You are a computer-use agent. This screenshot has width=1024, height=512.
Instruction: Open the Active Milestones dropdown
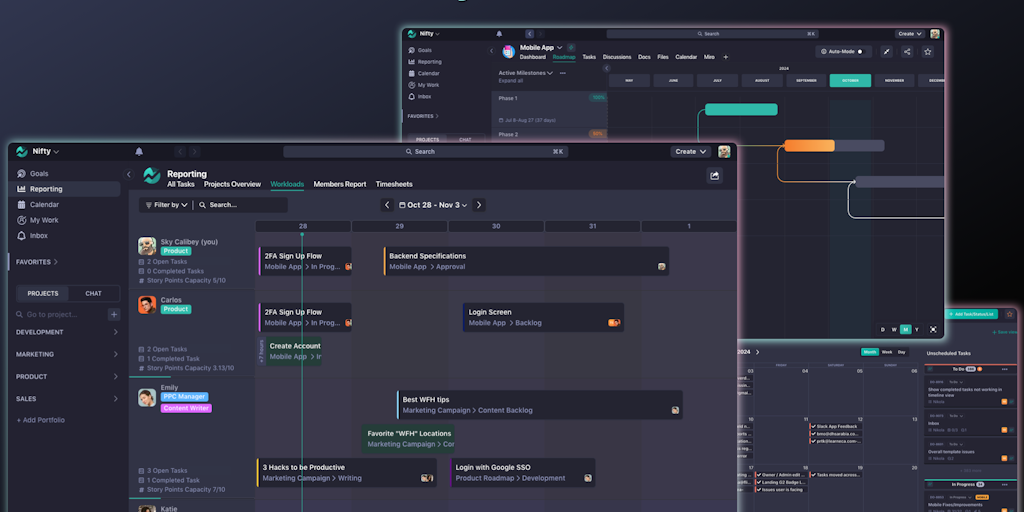tap(526, 73)
